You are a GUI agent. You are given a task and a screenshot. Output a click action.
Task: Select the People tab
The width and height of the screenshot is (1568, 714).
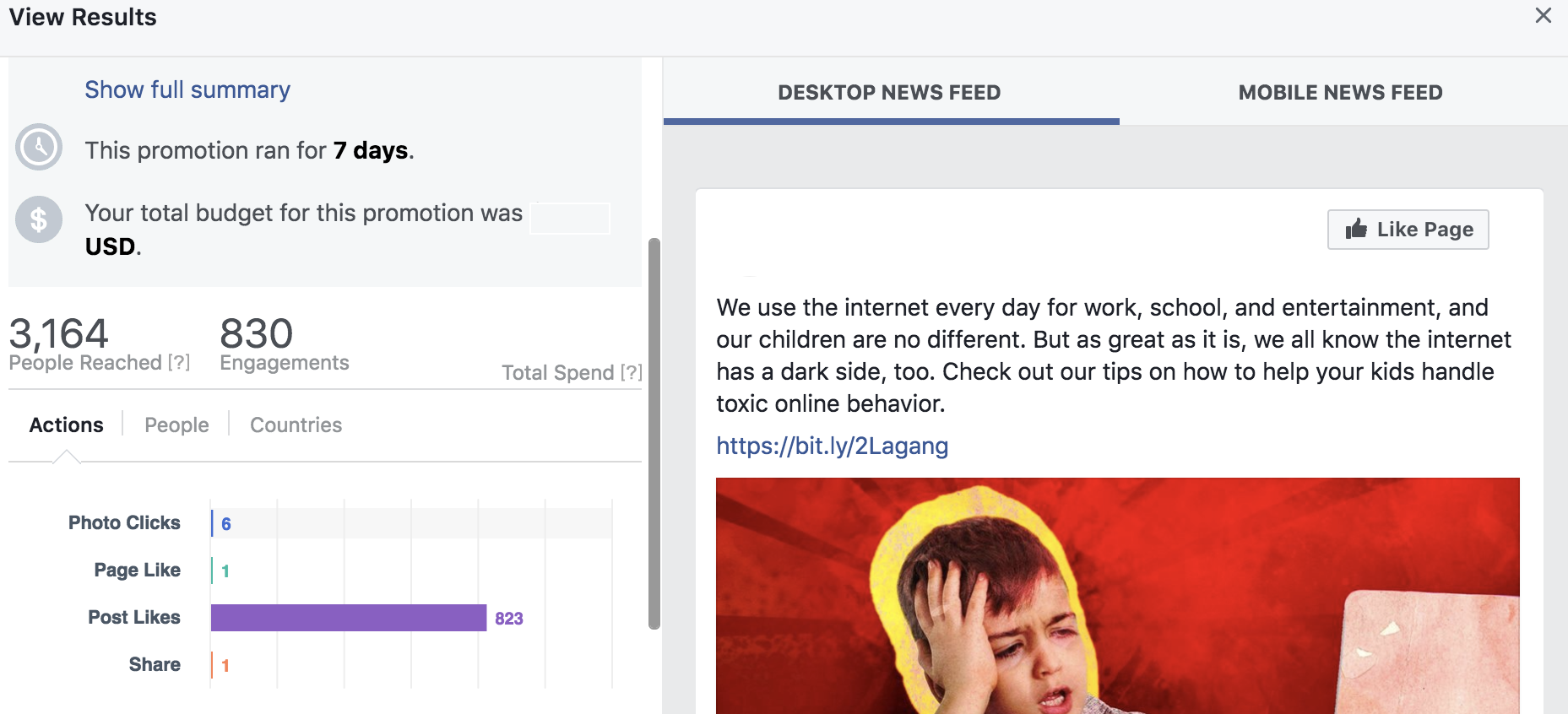[176, 425]
